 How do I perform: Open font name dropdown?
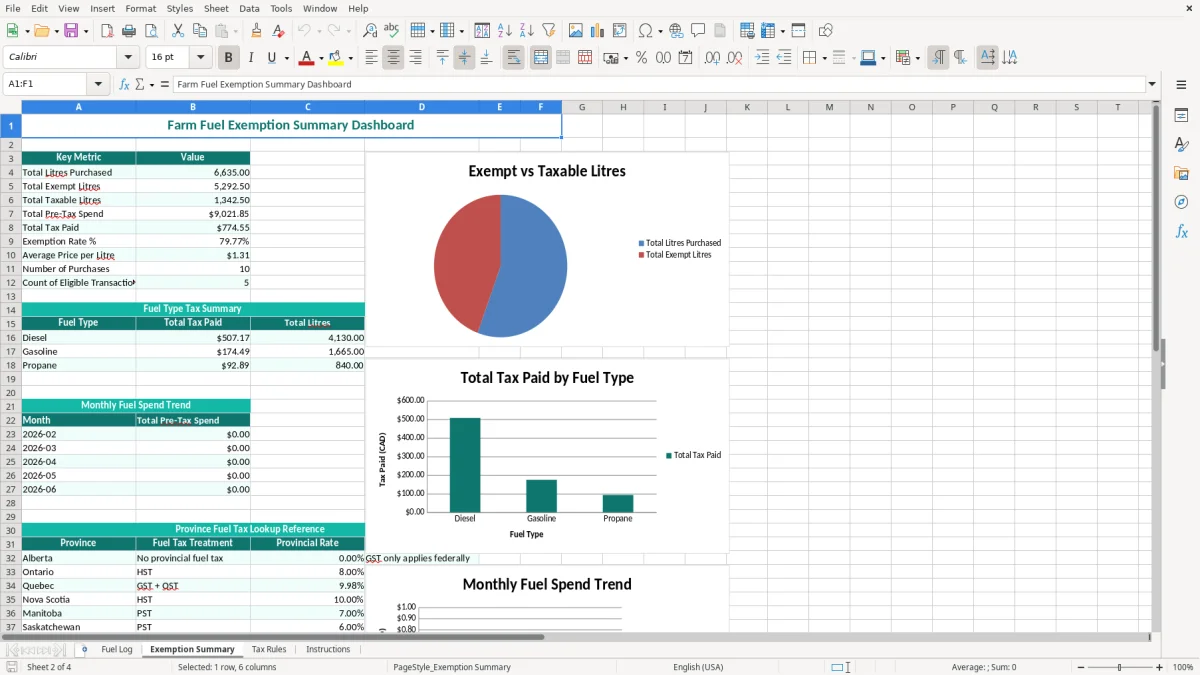click(x=128, y=58)
